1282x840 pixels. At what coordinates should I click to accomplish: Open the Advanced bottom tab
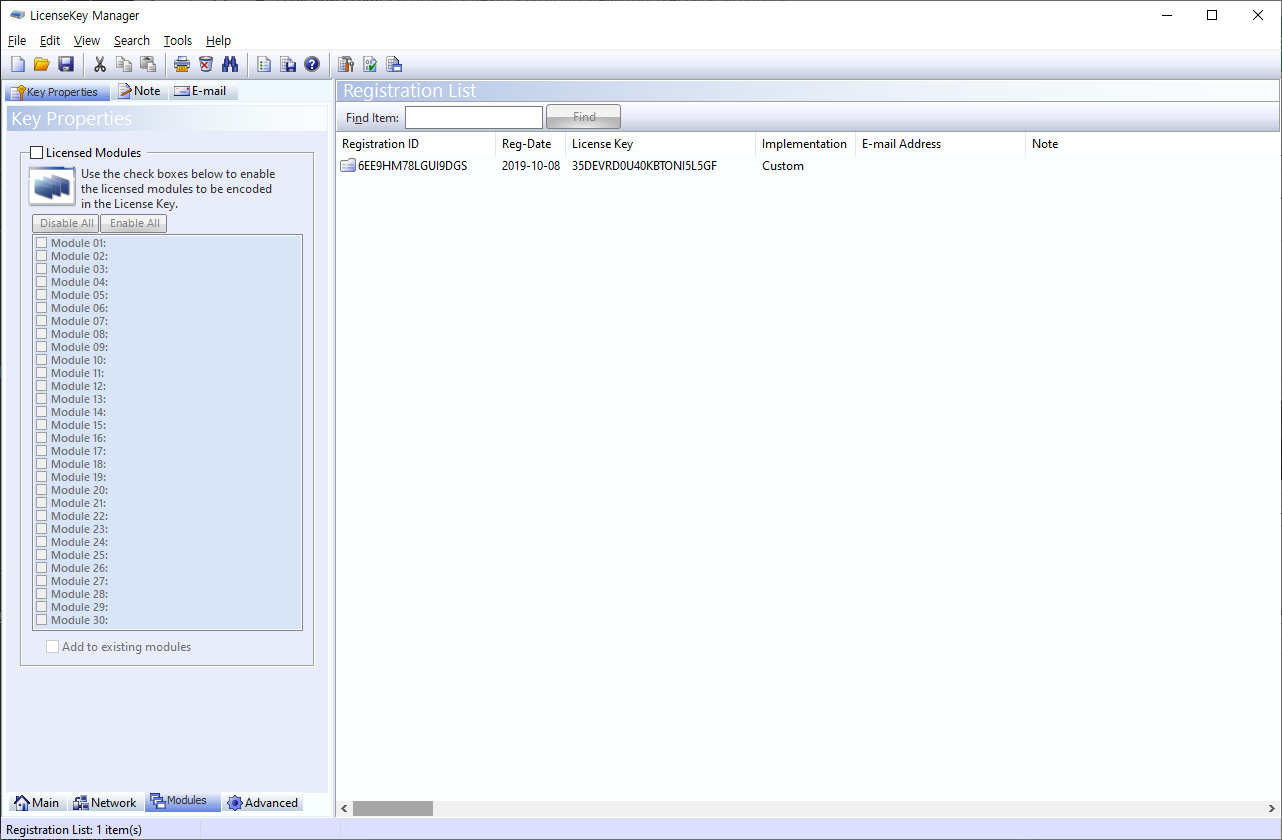262,803
